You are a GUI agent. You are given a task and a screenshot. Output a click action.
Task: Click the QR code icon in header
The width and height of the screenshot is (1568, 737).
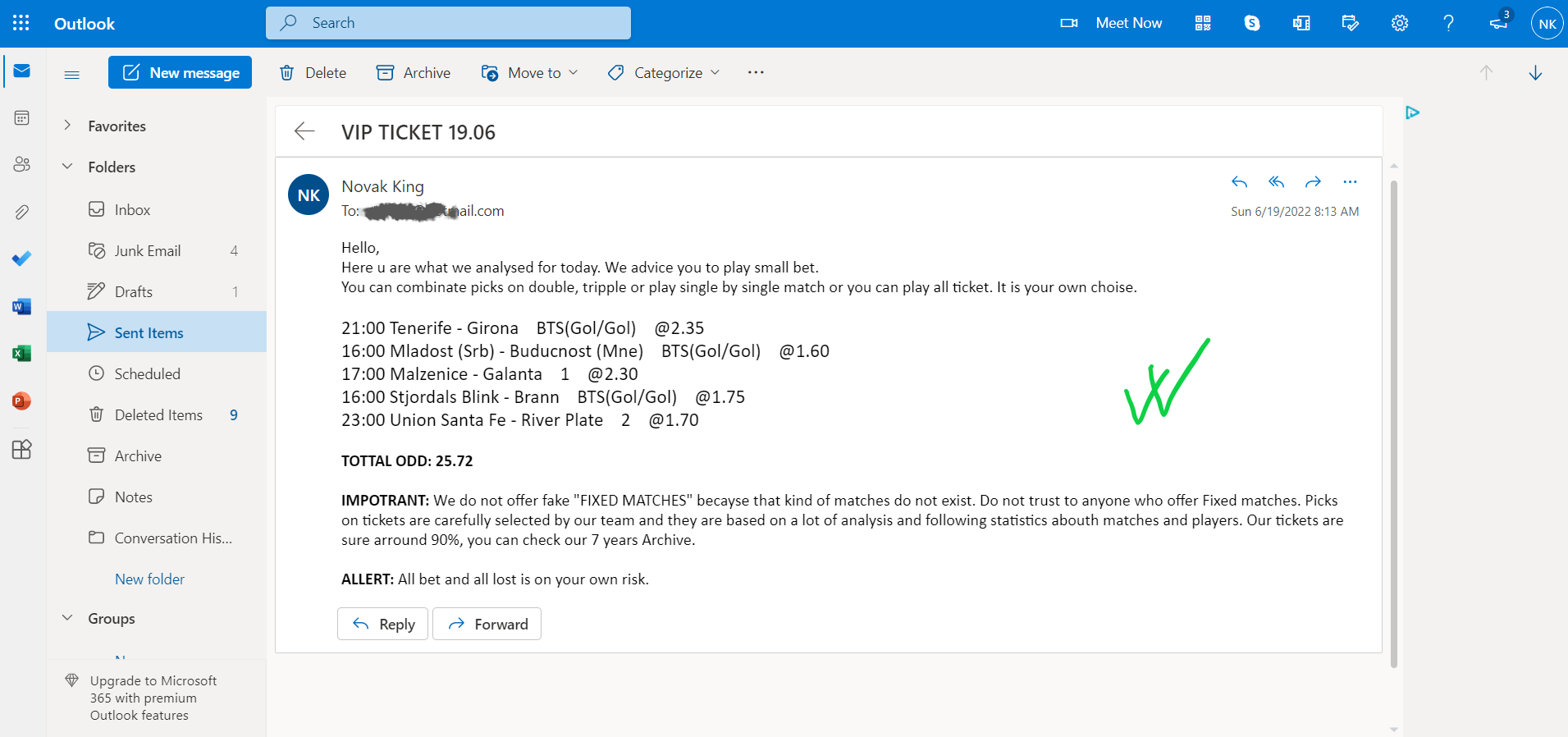(x=1203, y=23)
